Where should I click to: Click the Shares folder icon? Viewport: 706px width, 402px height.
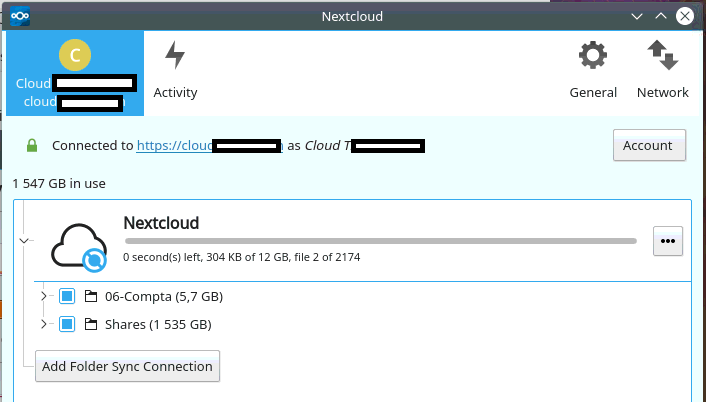[x=91, y=324]
